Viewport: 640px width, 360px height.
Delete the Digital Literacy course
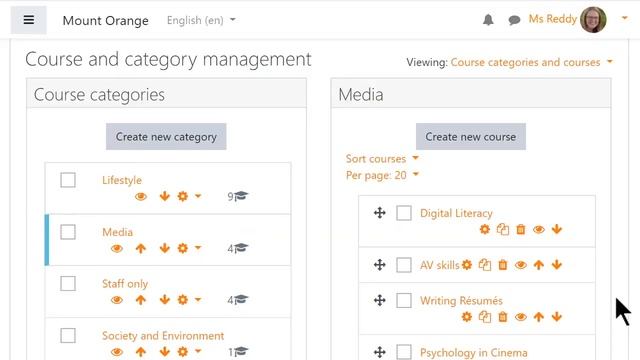click(521, 229)
